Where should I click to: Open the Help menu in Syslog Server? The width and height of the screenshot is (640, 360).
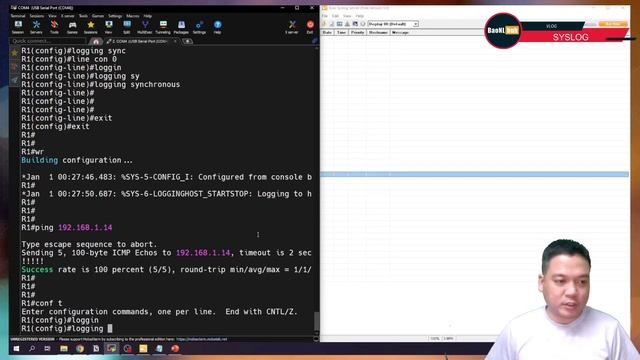[360, 16]
